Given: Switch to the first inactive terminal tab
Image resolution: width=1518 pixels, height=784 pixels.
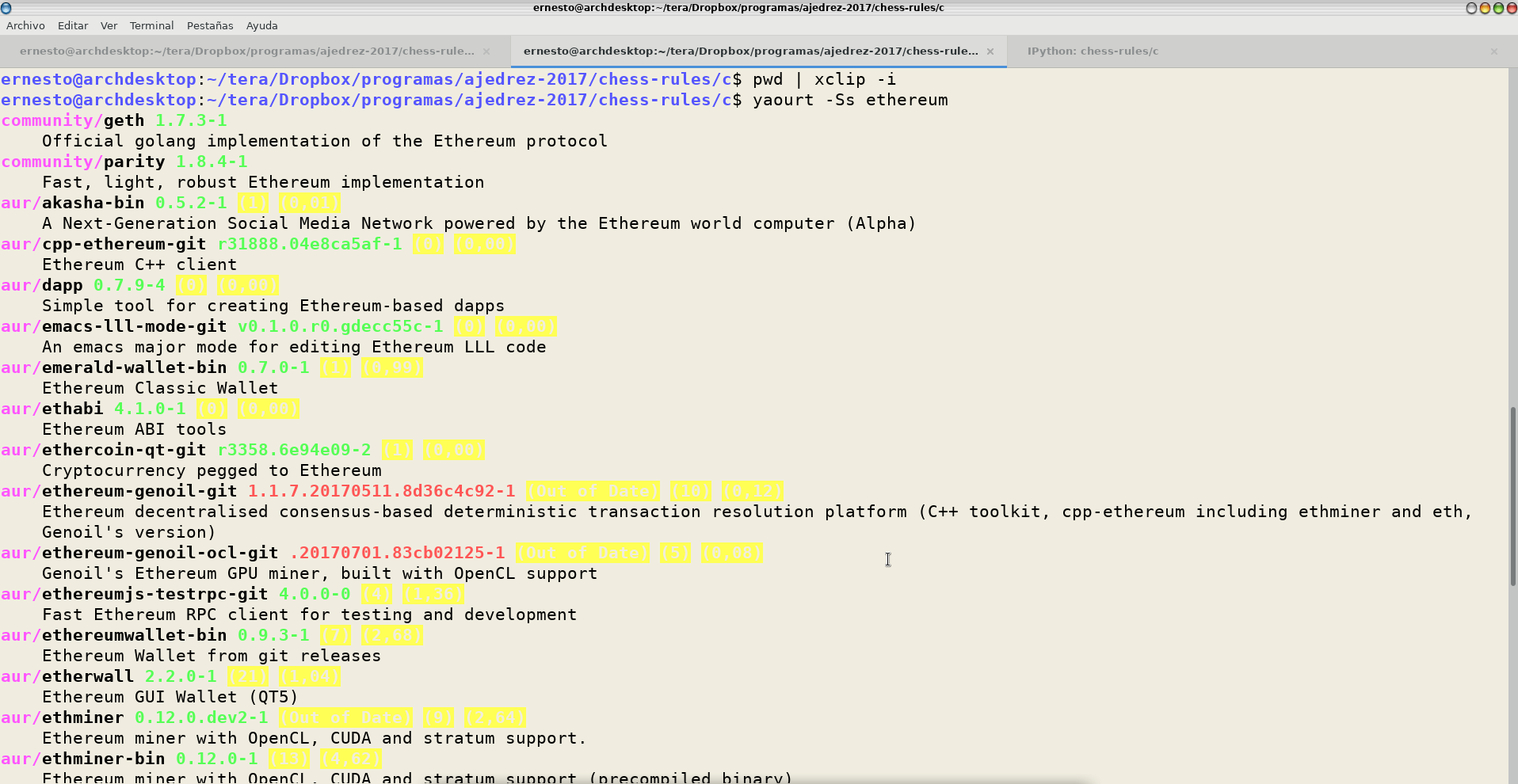Looking at the screenshot, I should [246, 51].
